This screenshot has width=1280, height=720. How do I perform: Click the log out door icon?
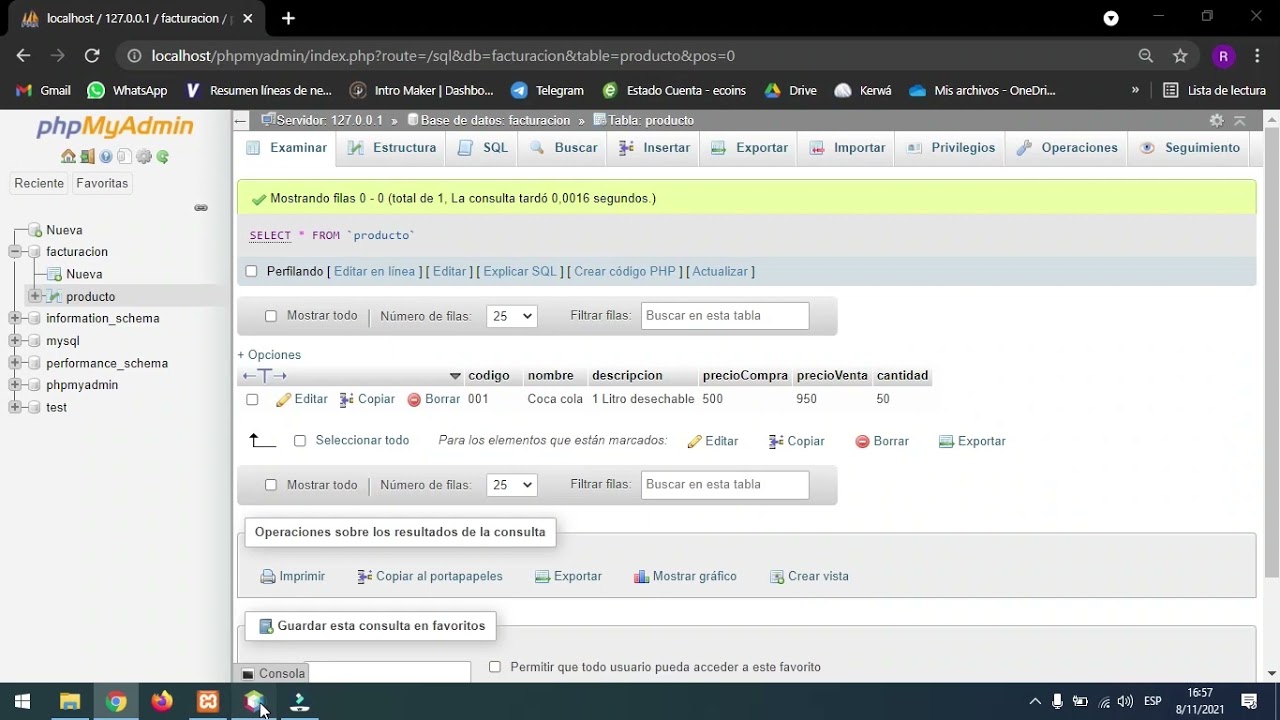[x=87, y=156]
